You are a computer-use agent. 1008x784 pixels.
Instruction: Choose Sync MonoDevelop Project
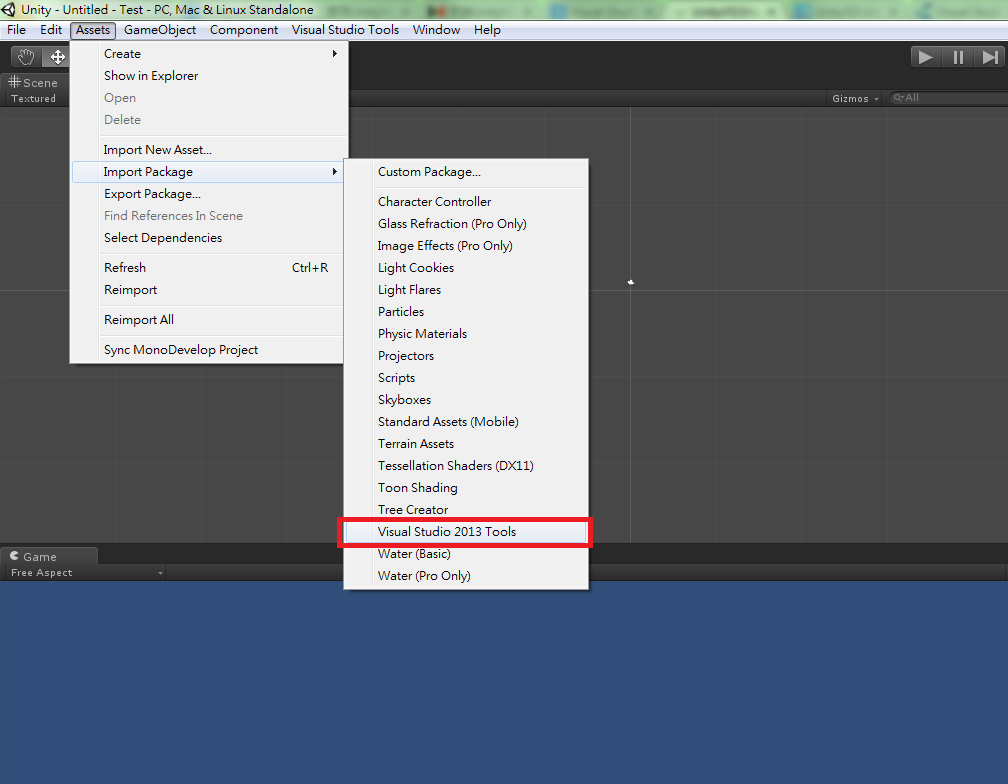[x=208, y=350]
